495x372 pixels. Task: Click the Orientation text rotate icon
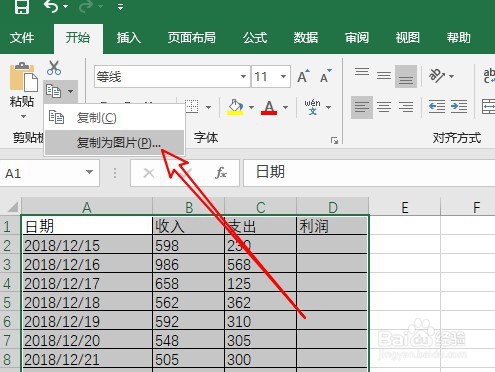click(438, 76)
